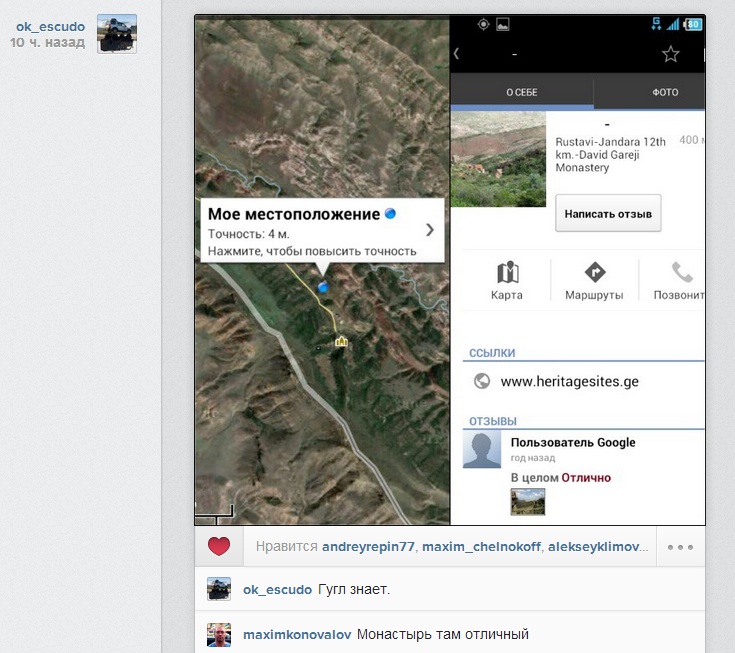Click the Точность: 4 м. text
The height and width of the screenshot is (653, 735).
[x=248, y=234]
